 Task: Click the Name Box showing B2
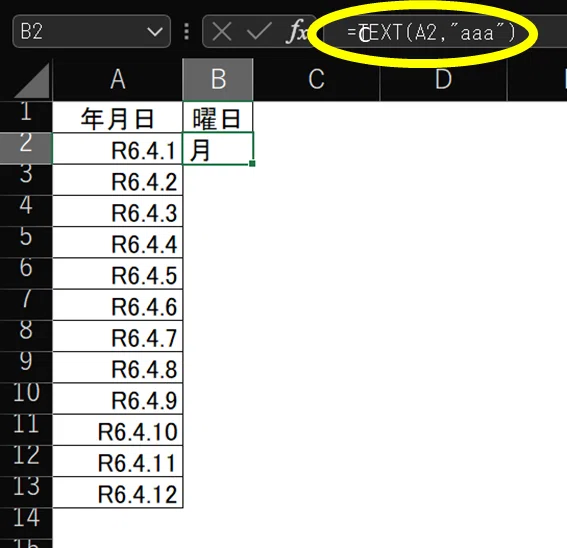[91, 31]
